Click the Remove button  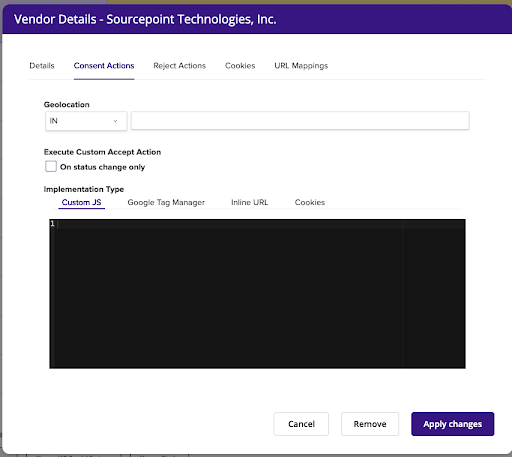(x=370, y=424)
